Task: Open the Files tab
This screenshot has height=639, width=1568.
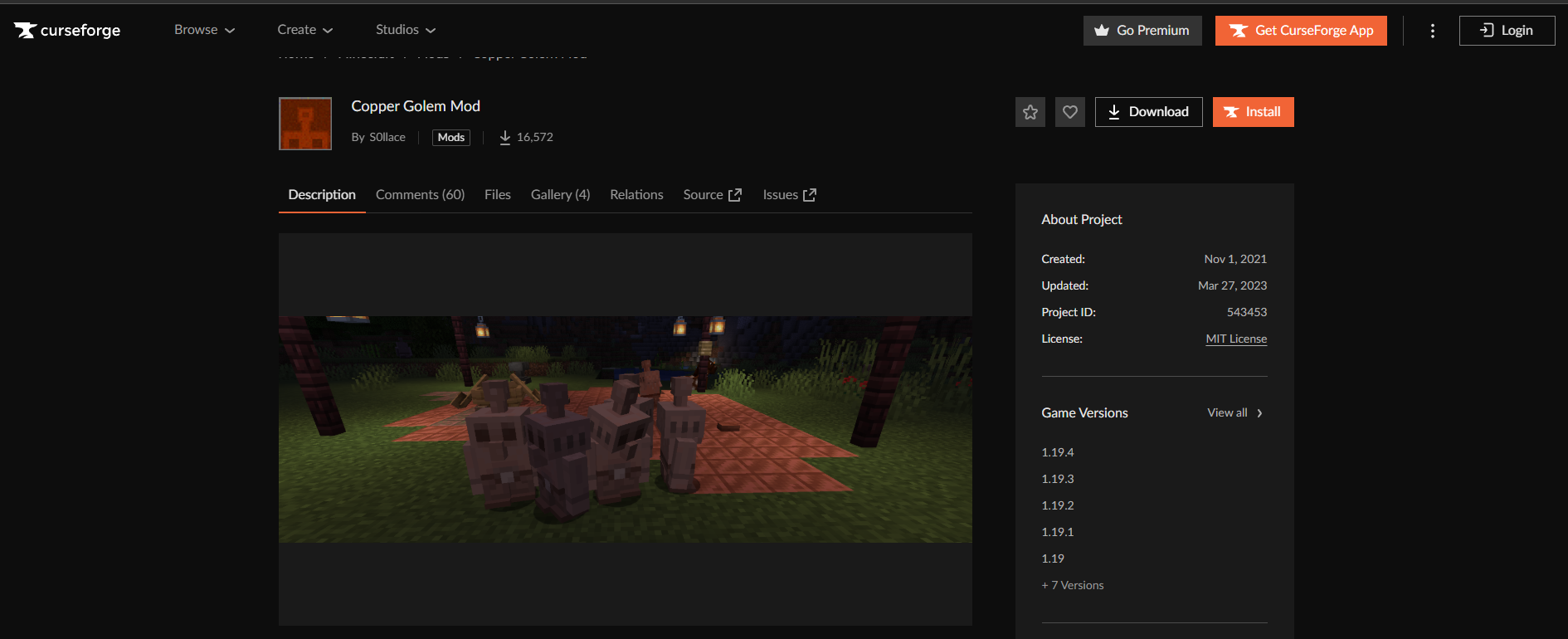Action: 498,195
